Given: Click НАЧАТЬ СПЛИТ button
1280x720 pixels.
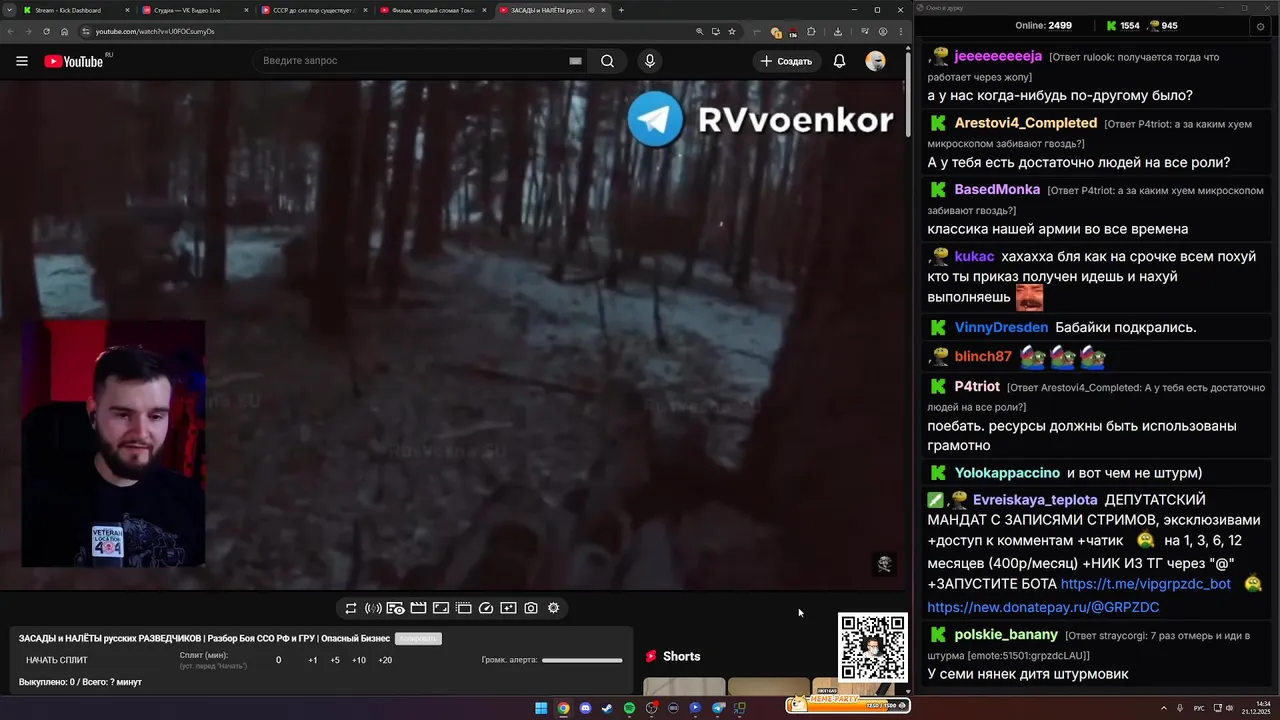Looking at the screenshot, I should coord(57,660).
